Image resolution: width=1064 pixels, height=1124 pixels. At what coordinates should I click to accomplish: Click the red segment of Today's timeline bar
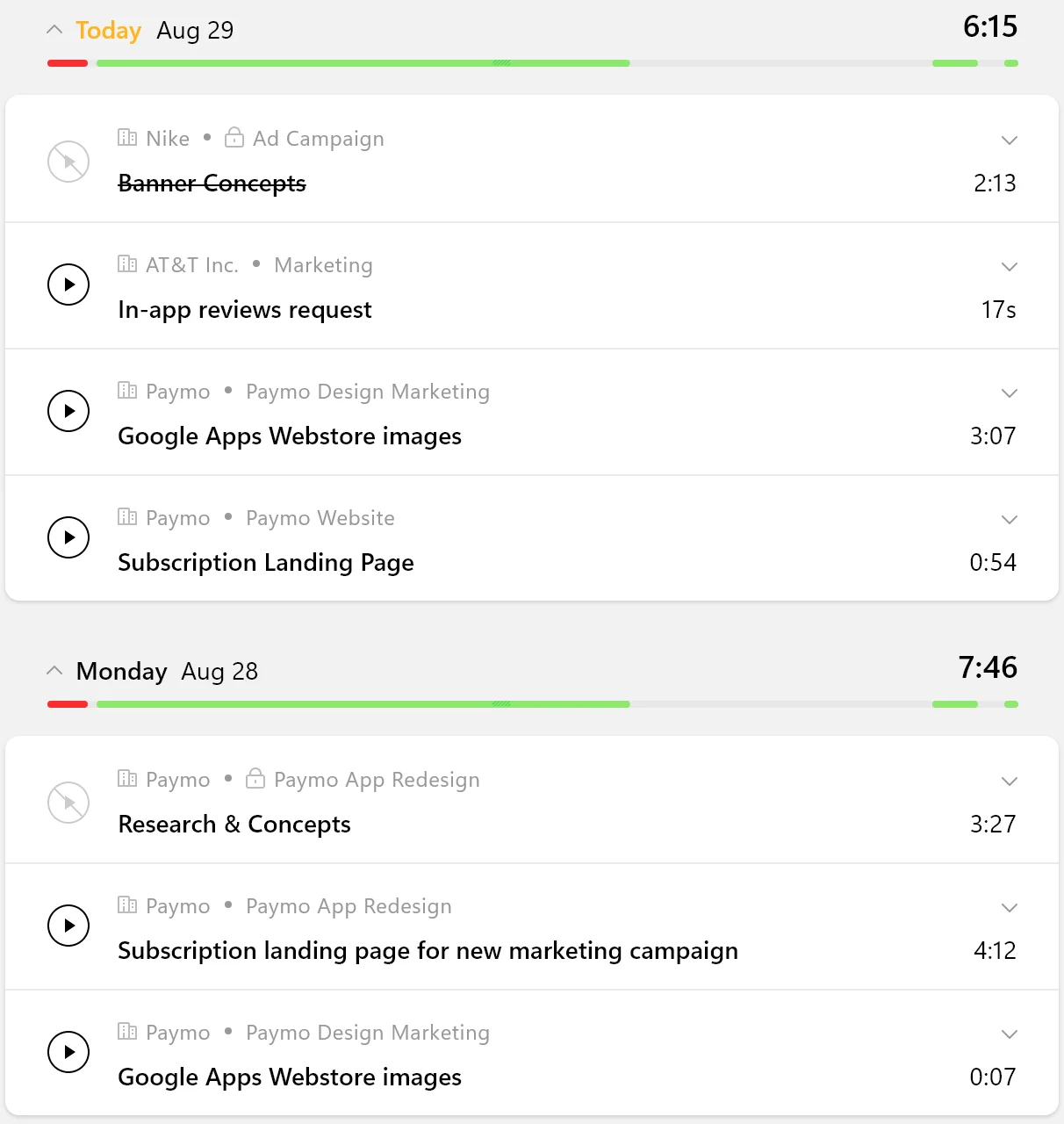[68, 63]
